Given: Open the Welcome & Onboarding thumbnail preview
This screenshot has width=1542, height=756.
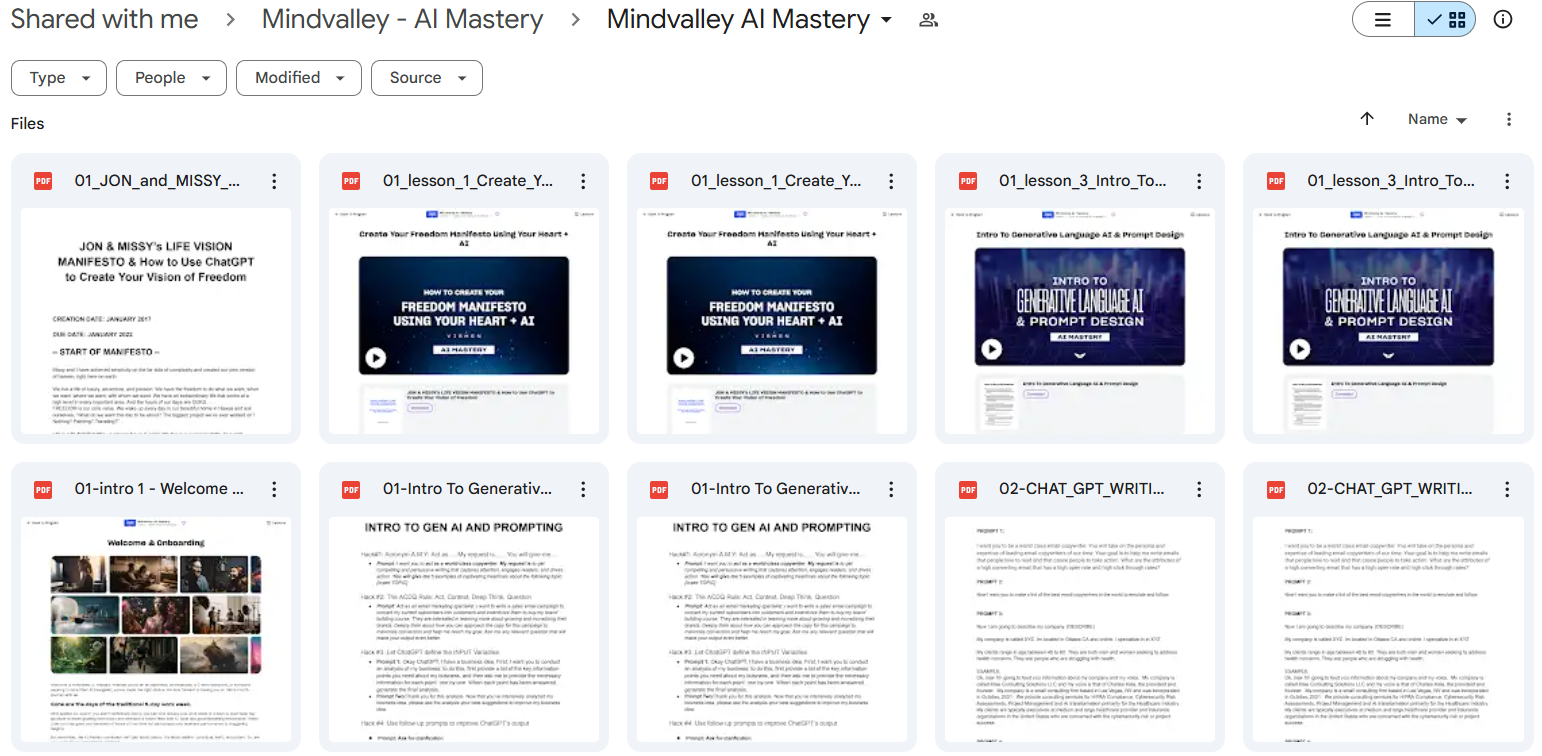Looking at the screenshot, I should pos(156,629).
